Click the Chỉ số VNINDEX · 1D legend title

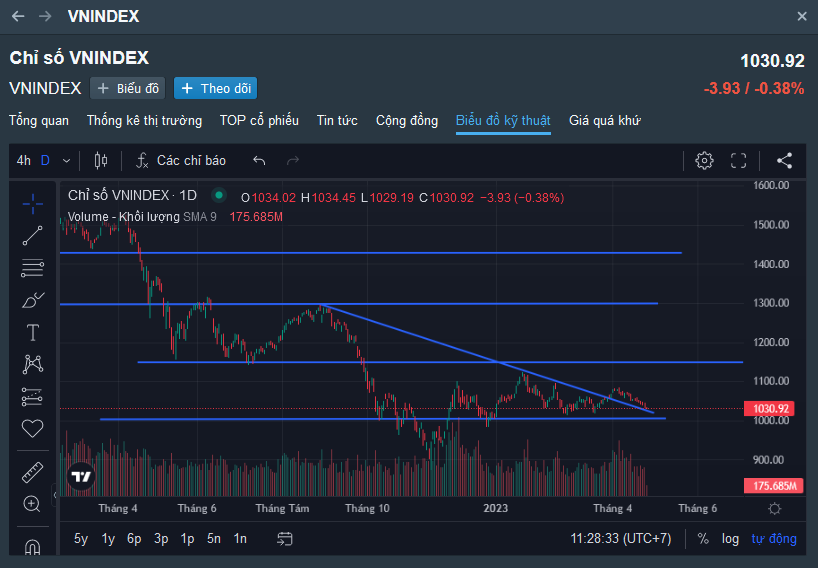133,196
